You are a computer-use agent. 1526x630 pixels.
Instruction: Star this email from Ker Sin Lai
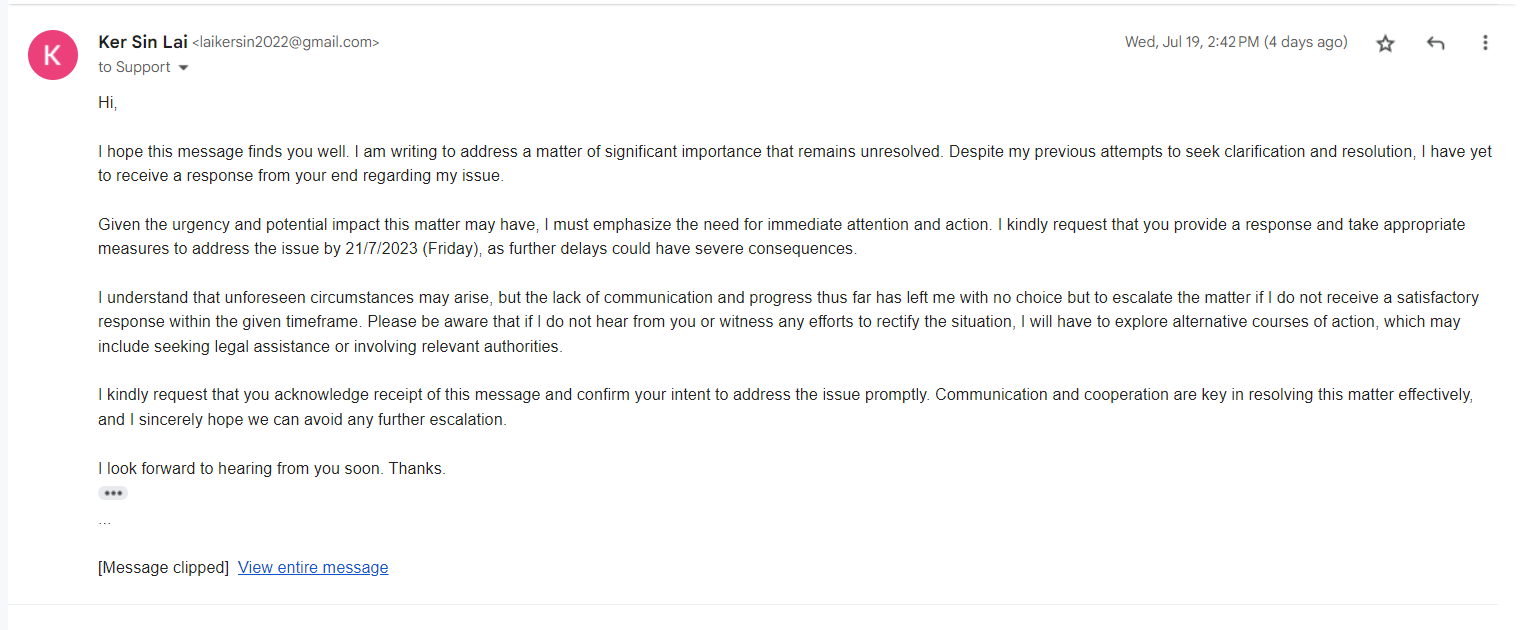[x=1385, y=43]
